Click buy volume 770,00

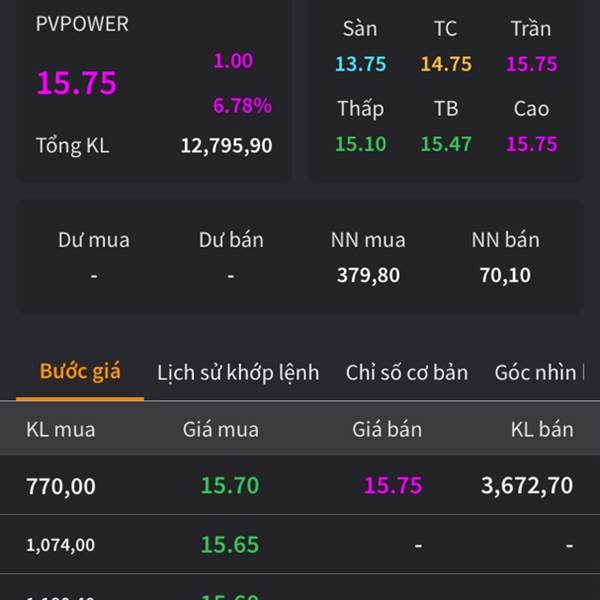(x=61, y=486)
